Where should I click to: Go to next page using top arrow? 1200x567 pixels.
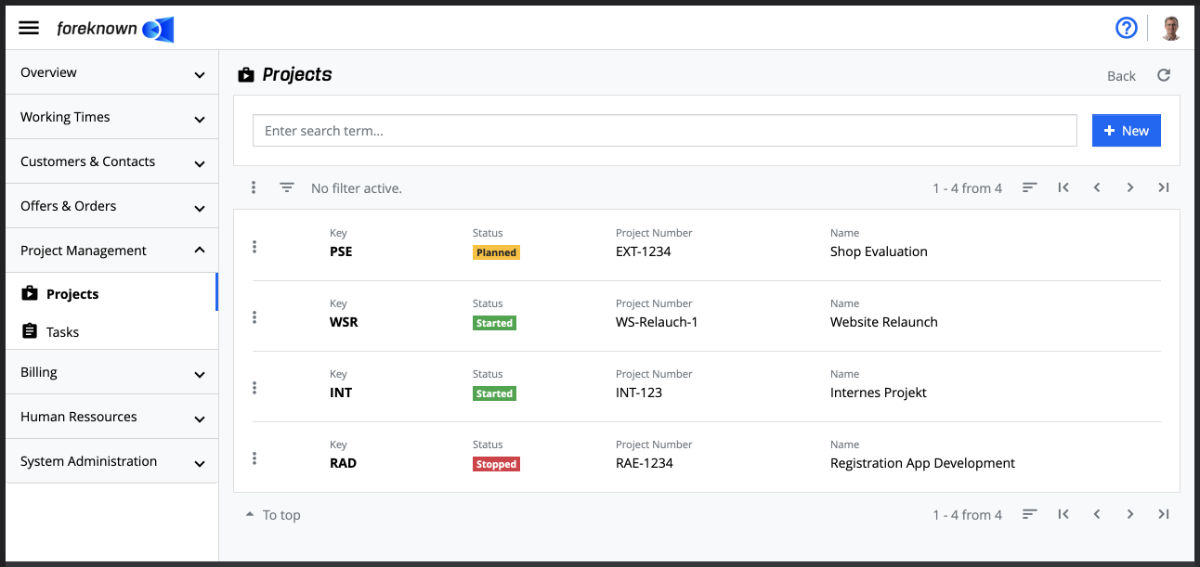coord(1130,188)
